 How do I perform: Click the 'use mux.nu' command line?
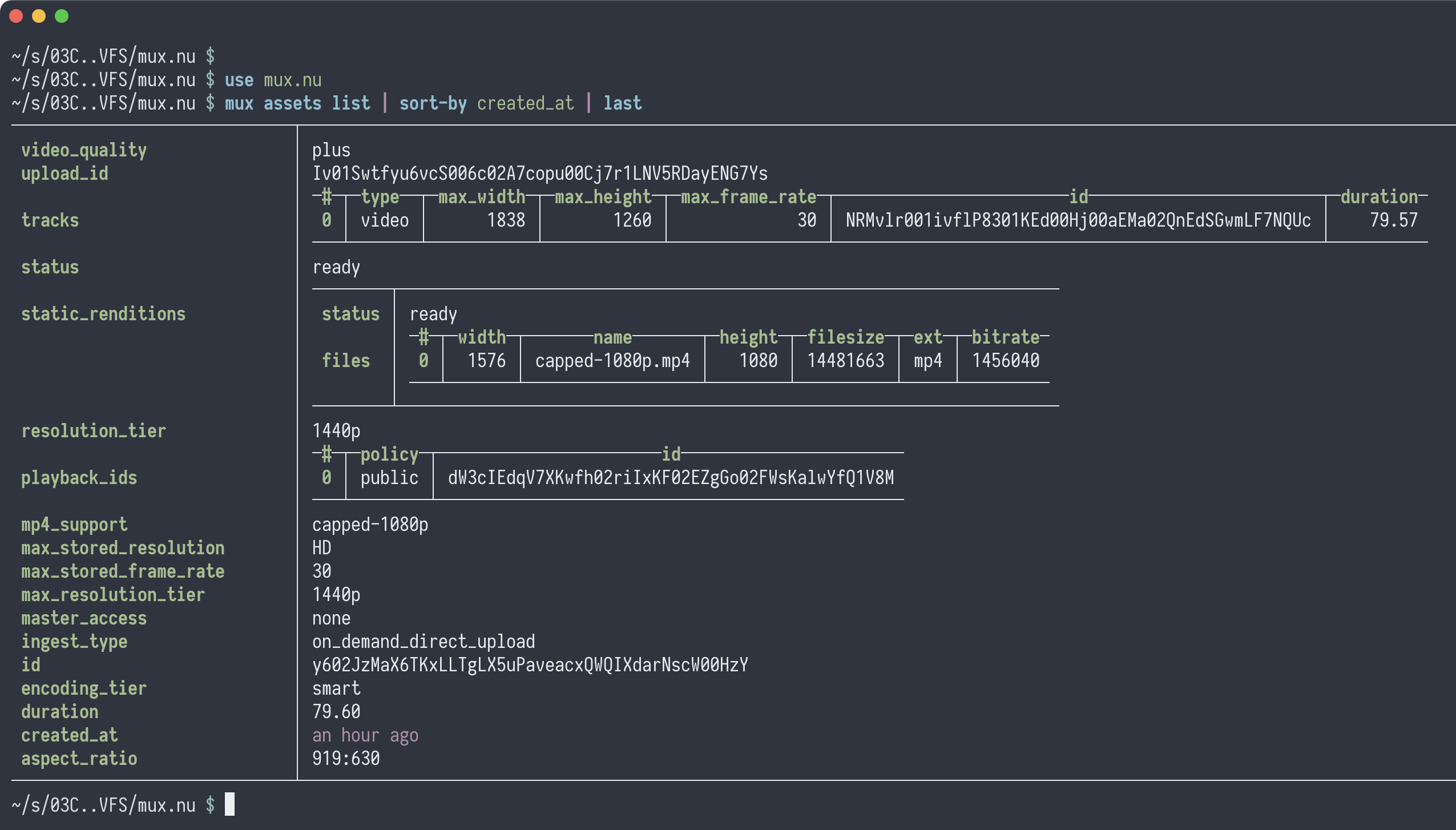click(x=273, y=80)
